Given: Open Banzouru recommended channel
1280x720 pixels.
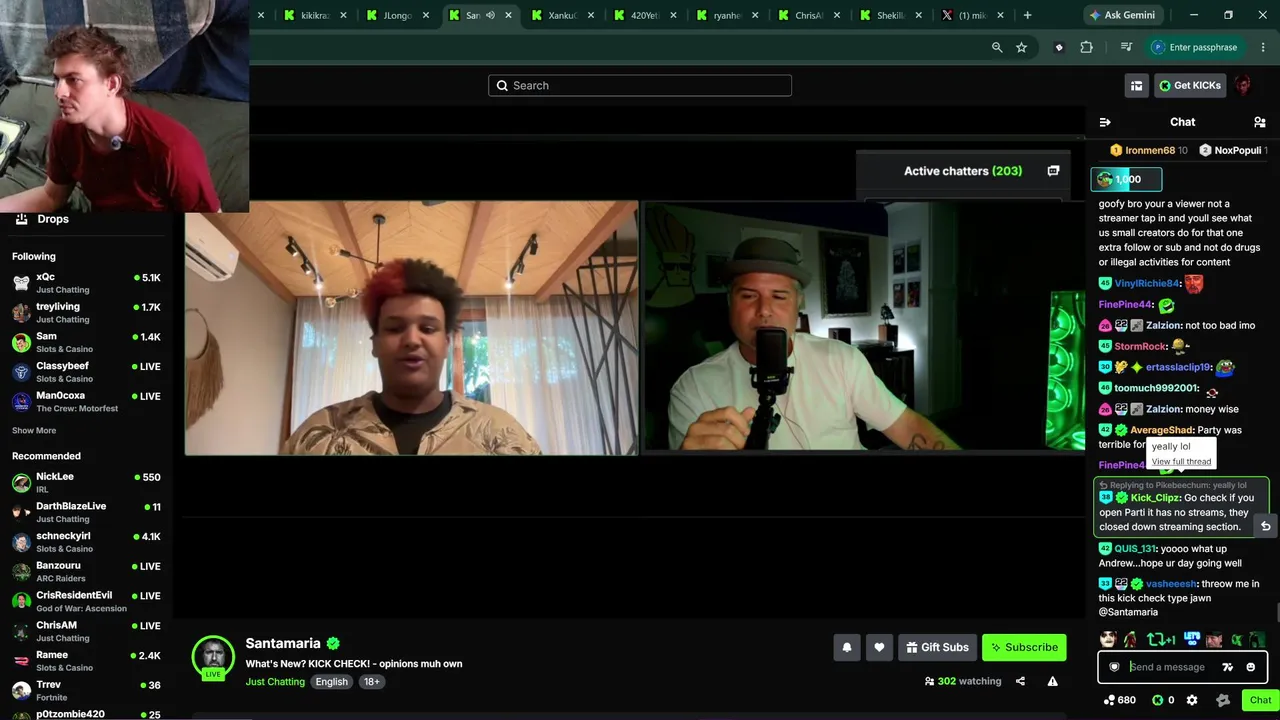Looking at the screenshot, I should coord(86,572).
